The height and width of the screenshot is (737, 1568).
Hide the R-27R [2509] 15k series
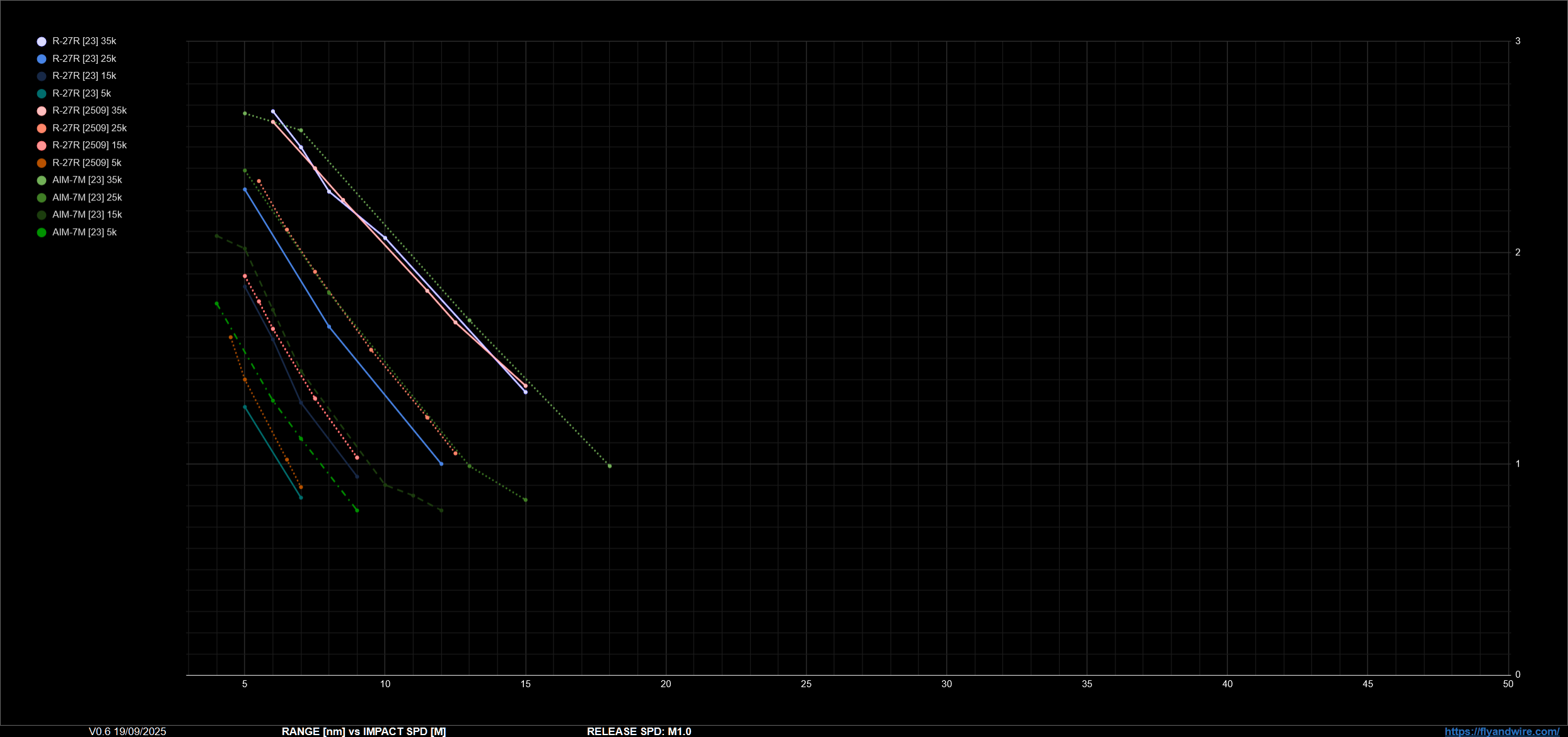89,145
